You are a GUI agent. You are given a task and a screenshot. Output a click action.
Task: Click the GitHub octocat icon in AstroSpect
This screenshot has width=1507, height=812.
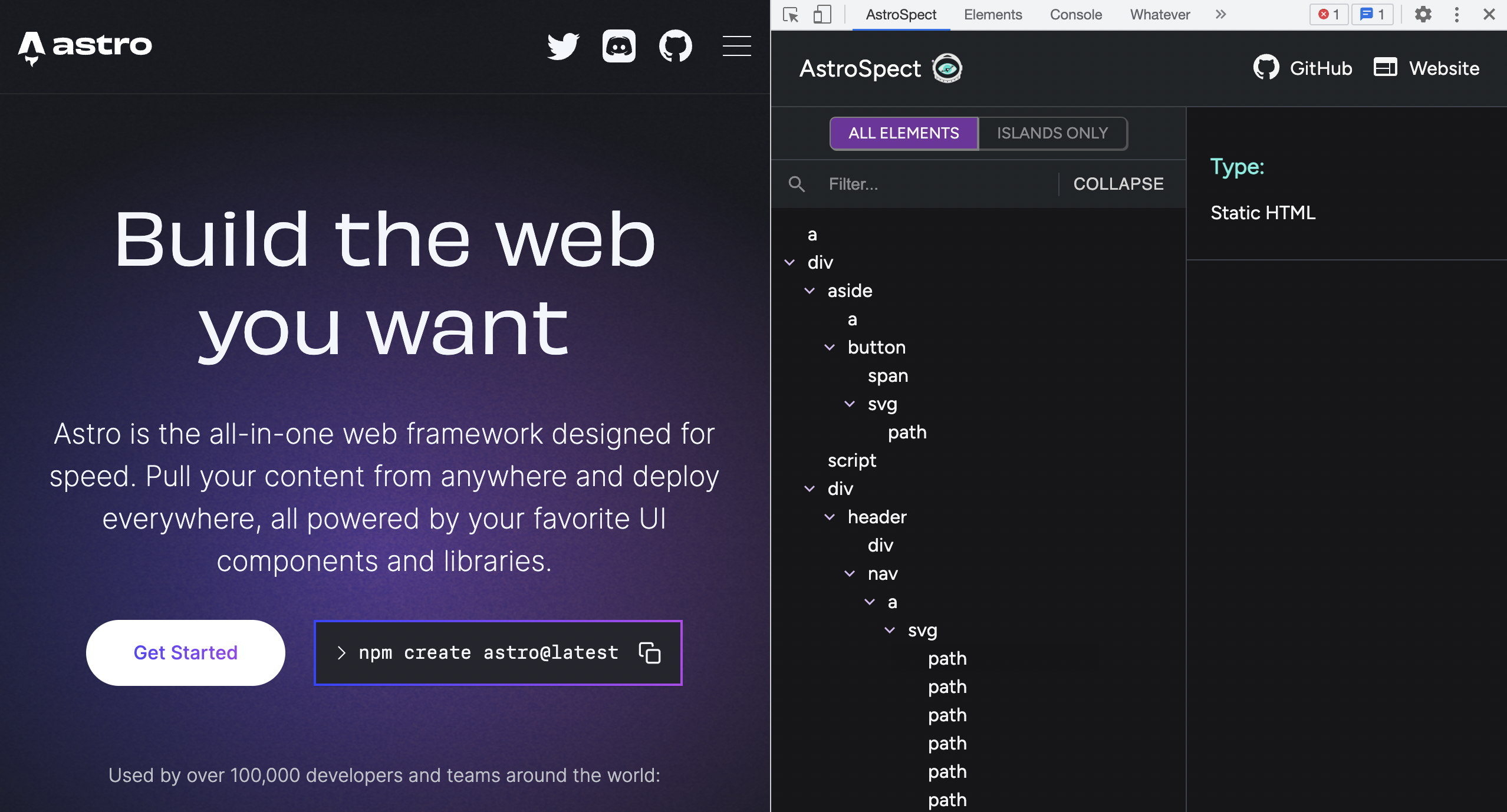(x=1266, y=68)
